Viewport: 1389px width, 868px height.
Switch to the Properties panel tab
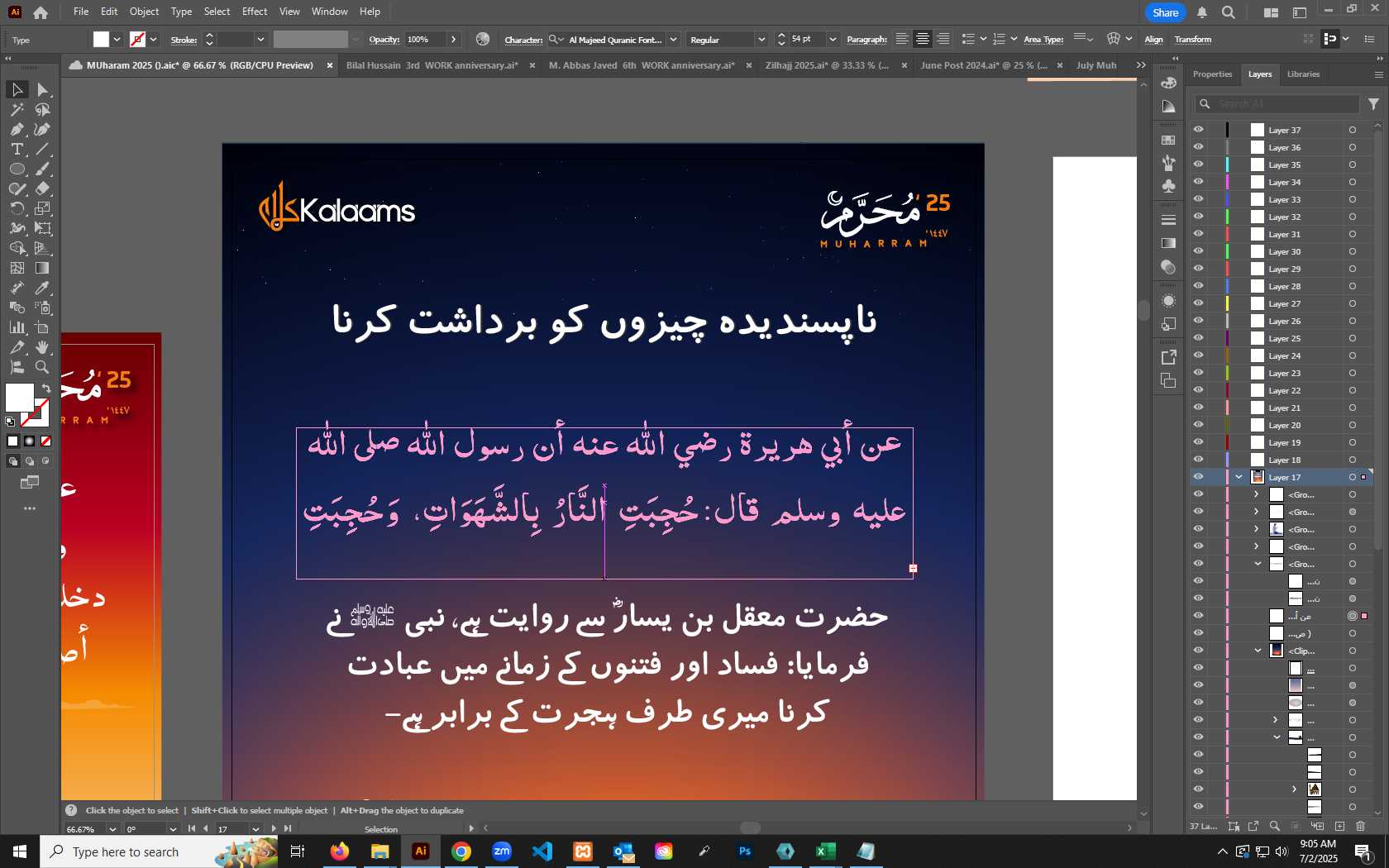[x=1212, y=74]
